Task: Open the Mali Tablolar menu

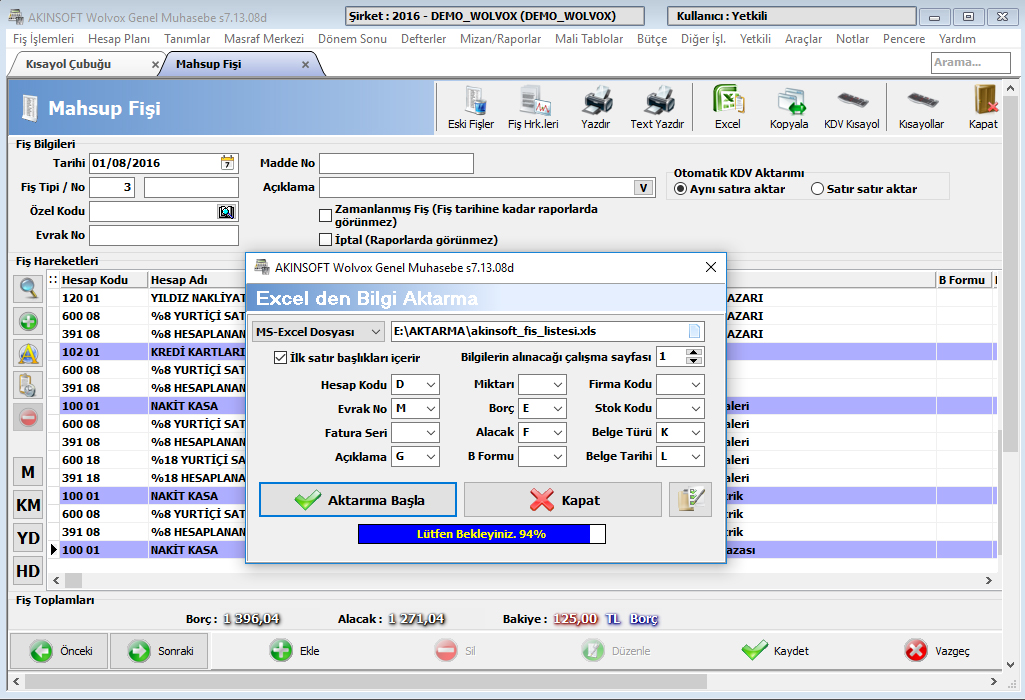Action: (x=589, y=39)
